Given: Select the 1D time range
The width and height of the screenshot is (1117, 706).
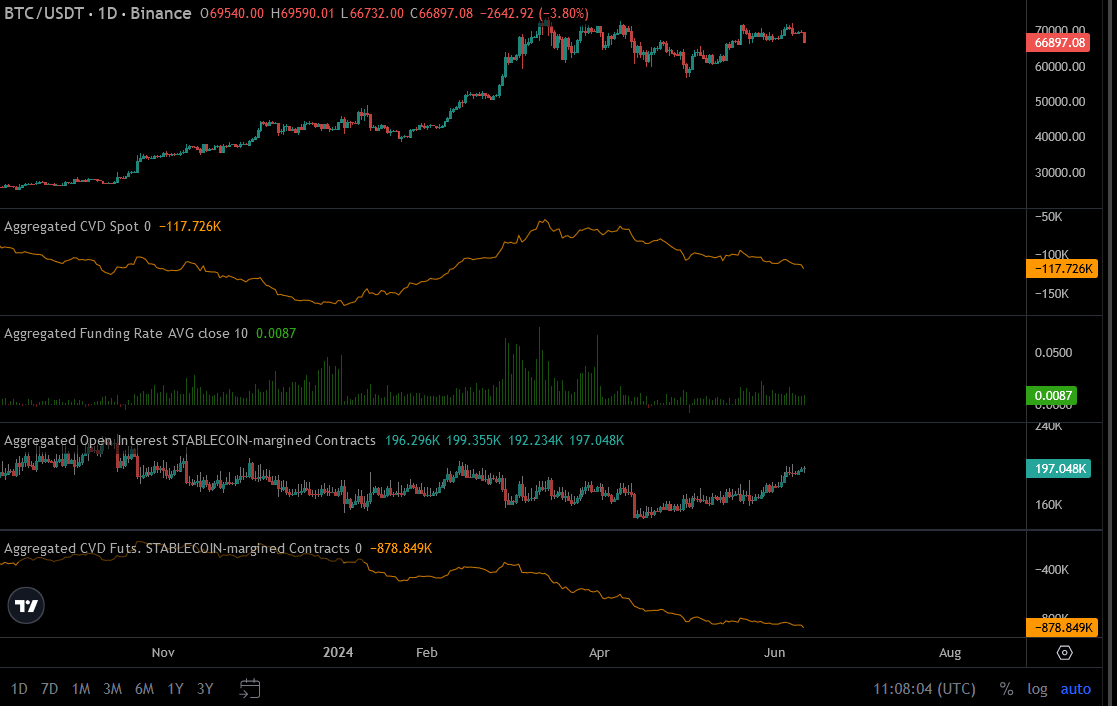Looking at the screenshot, I should click(19, 689).
